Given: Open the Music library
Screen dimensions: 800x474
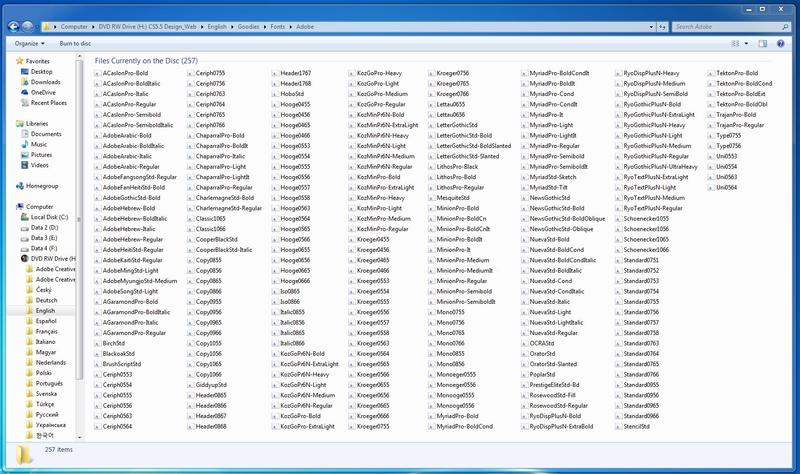Looking at the screenshot, I should coord(34,144).
